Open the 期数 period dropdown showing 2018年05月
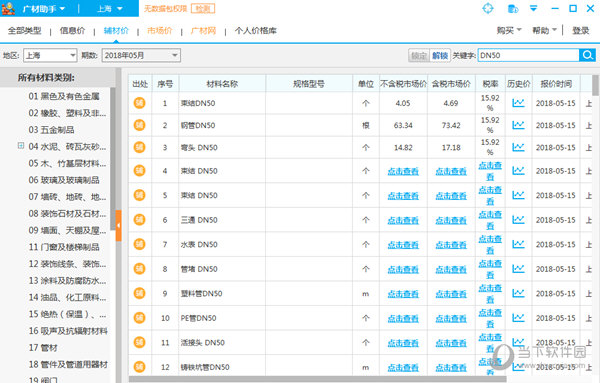The image size is (600, 383). pyautogui.click(x=141, y=55)
